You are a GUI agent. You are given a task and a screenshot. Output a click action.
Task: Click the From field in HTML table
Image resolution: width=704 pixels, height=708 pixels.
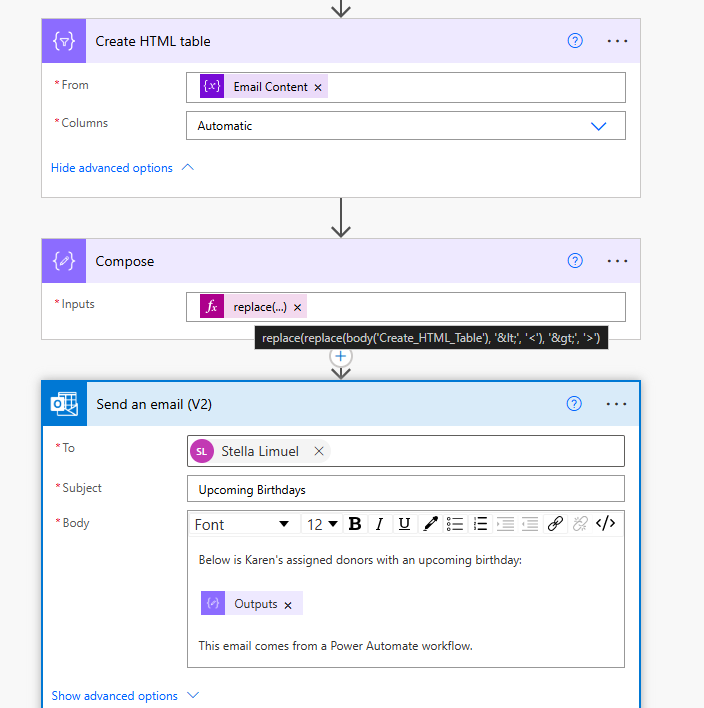point(406,87)
